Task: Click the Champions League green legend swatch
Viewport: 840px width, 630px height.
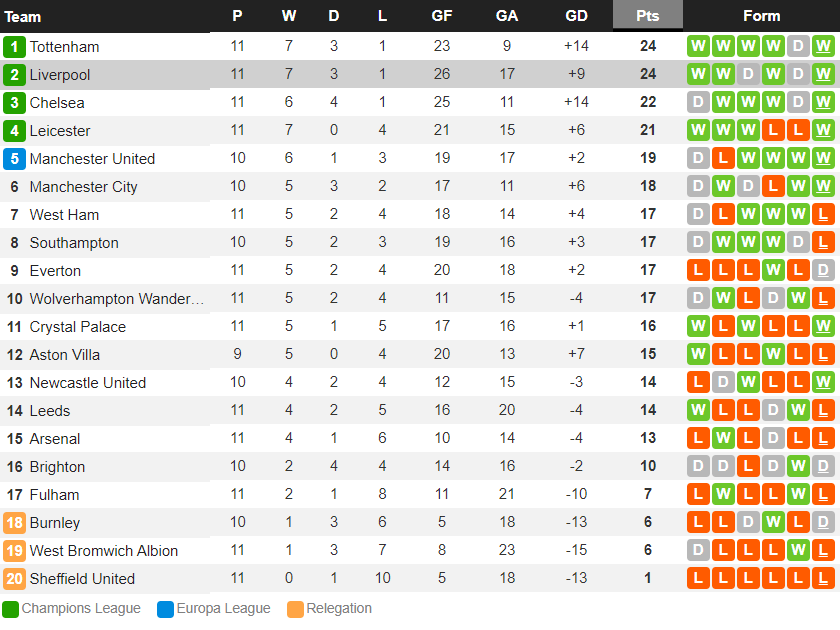Action: coord(11,609)
